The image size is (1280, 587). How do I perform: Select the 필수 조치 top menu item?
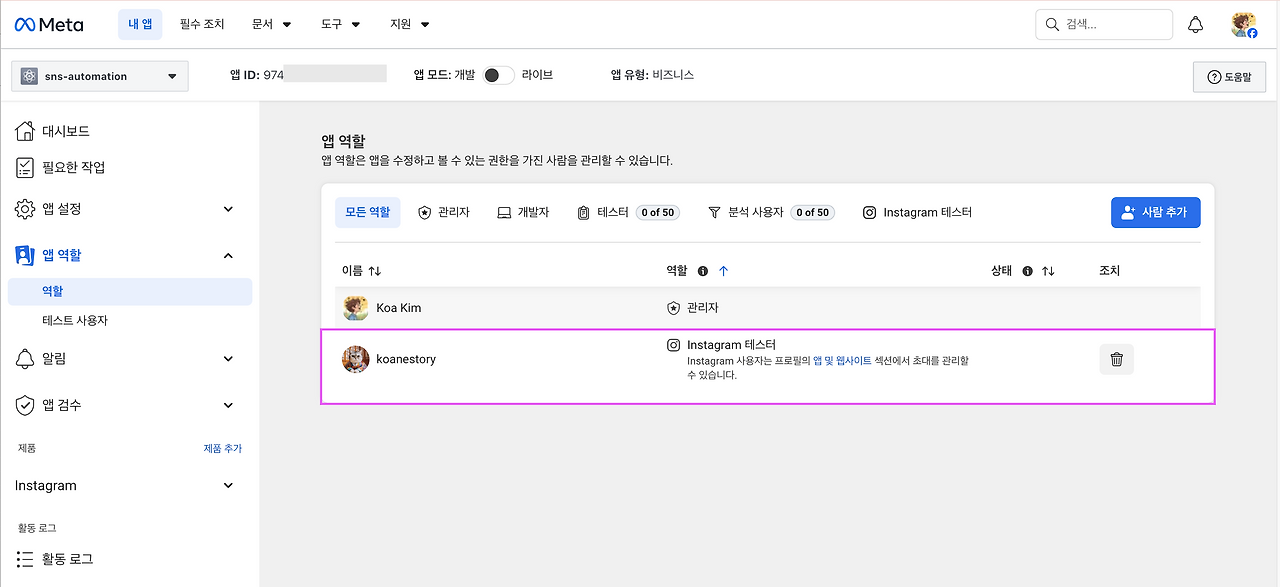coord(203,24)
